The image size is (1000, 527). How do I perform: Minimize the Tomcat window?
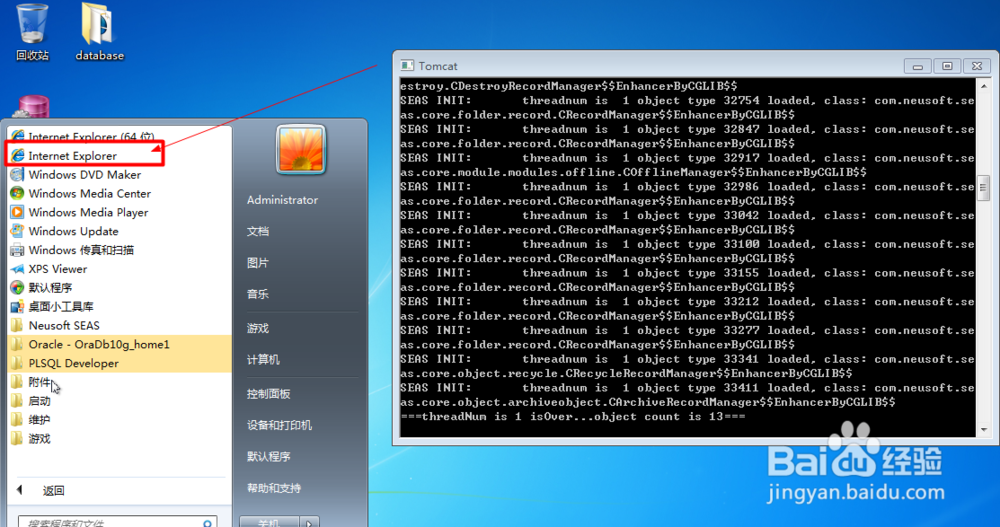coord(918,66)
